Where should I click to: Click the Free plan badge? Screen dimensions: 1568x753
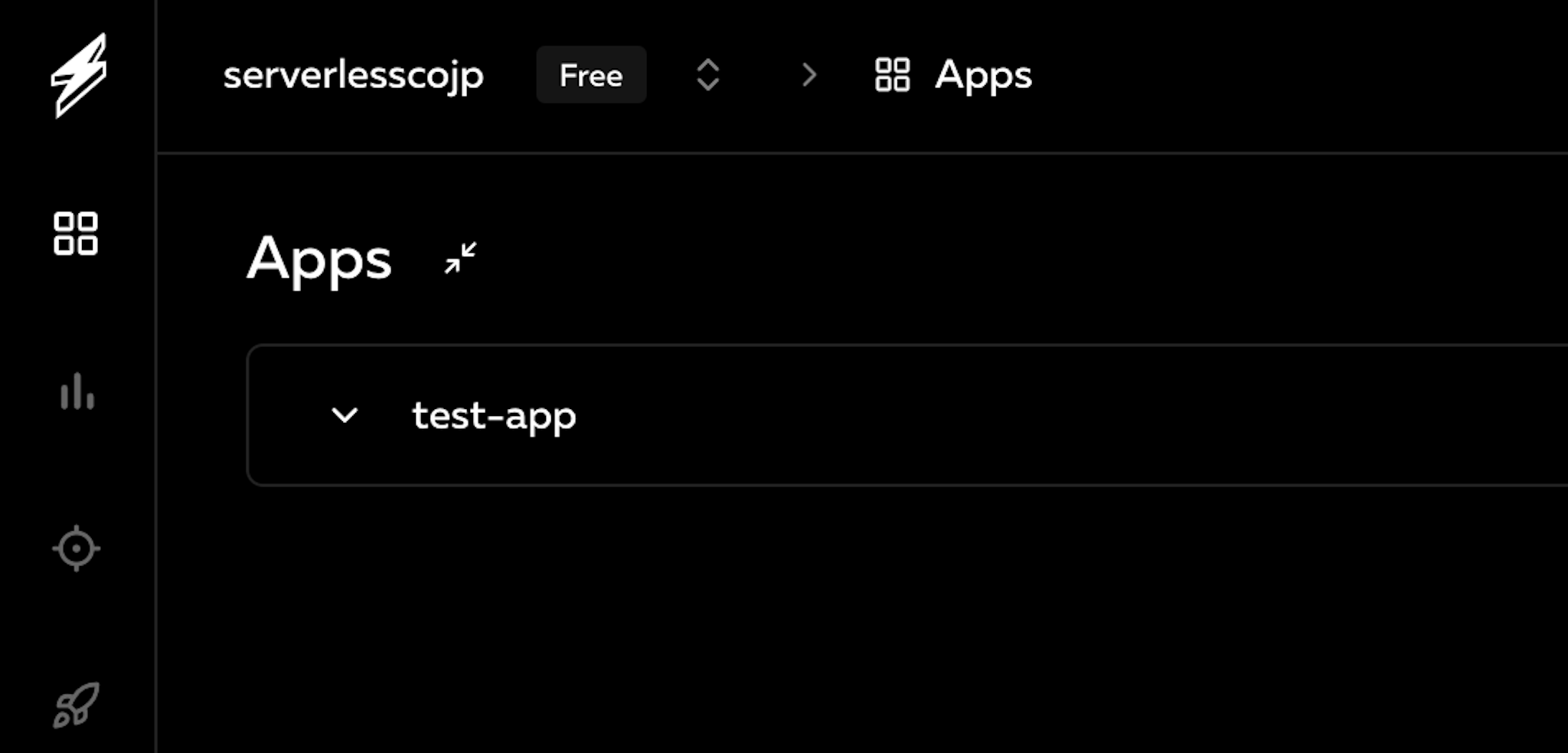590,75
